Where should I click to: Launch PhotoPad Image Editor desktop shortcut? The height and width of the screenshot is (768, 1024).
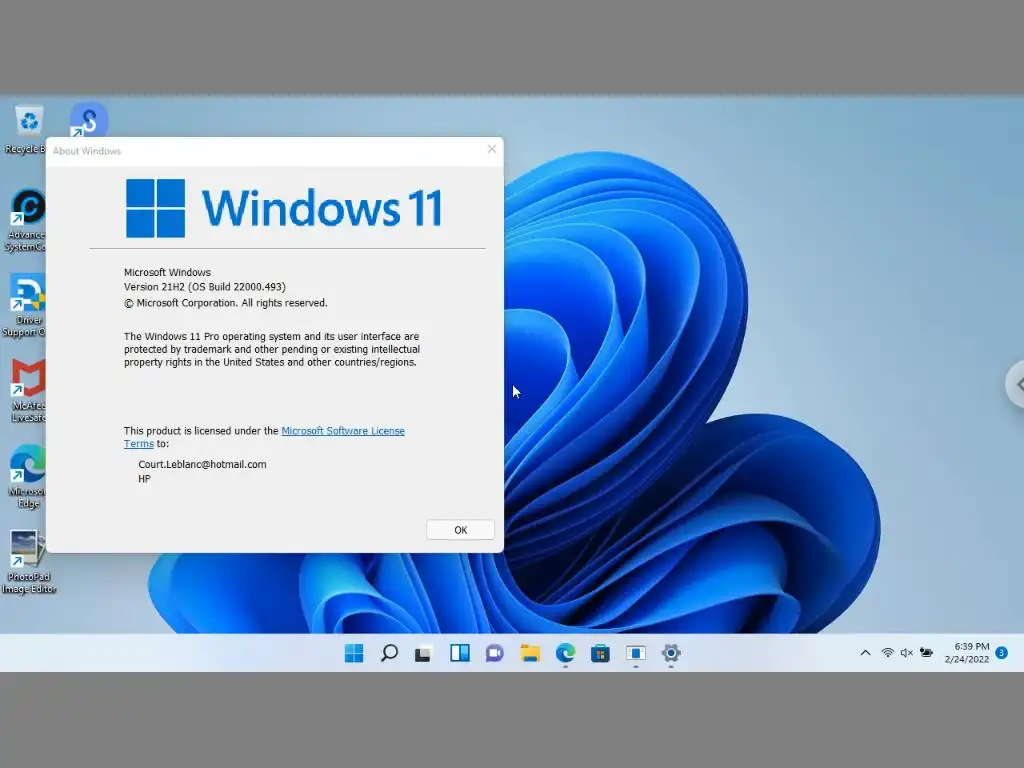(29, 562)
